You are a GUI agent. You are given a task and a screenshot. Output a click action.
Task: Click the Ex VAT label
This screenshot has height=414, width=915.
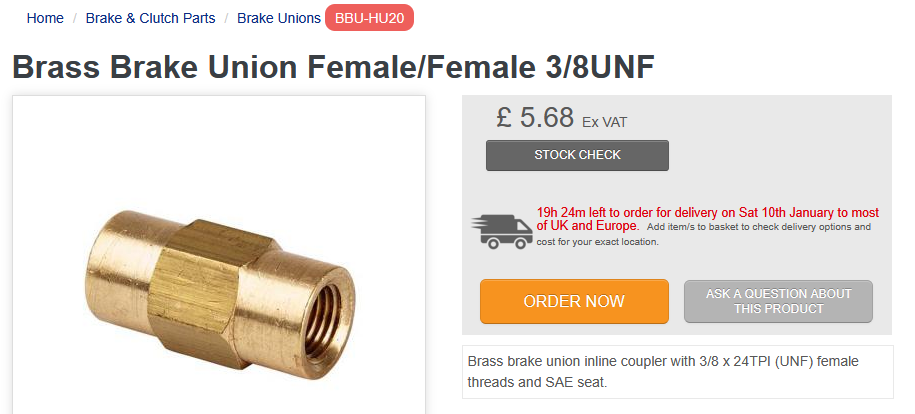tap(604, 122)
